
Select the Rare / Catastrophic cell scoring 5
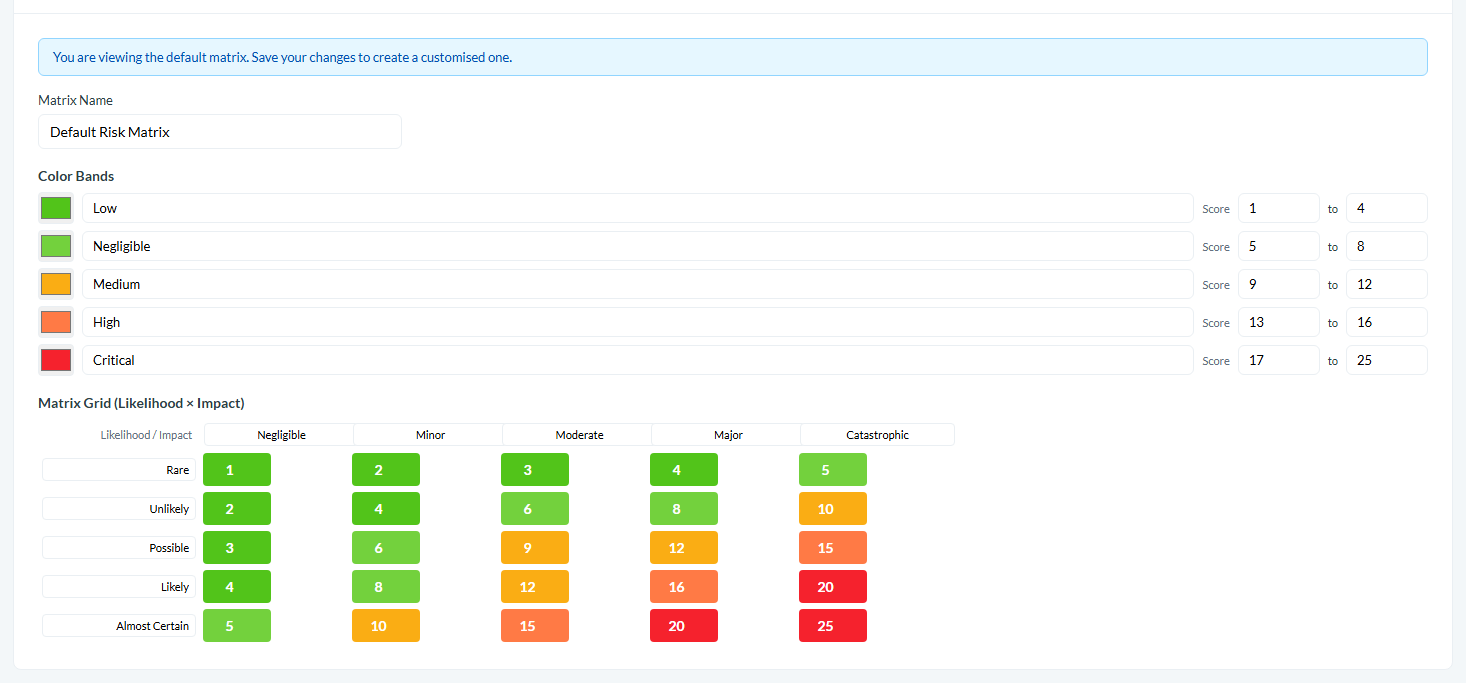833,470
